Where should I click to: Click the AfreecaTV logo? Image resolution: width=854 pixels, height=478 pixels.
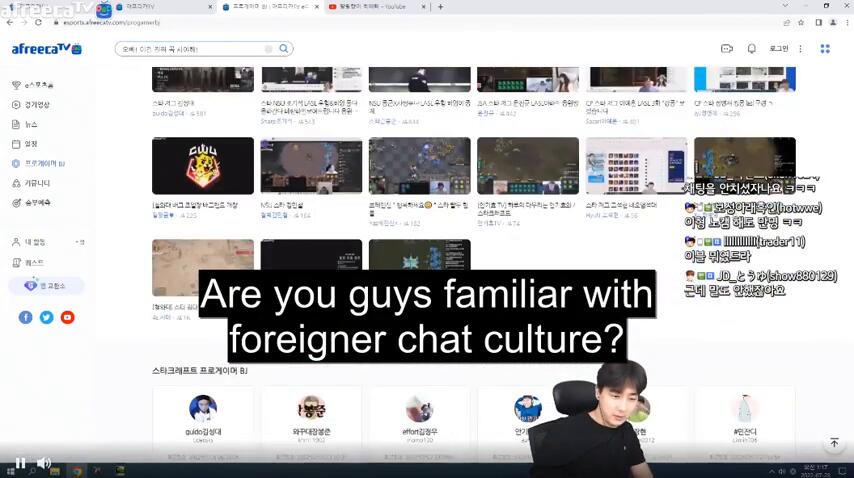coord(46,49)
